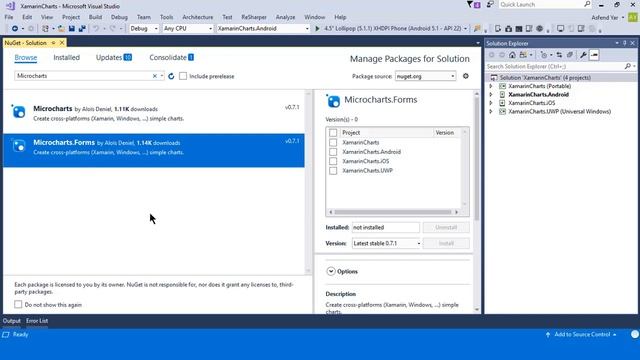This screenshot has width=640, height=360.
Task: Open the Error List tab
Action: click(37, 321)
